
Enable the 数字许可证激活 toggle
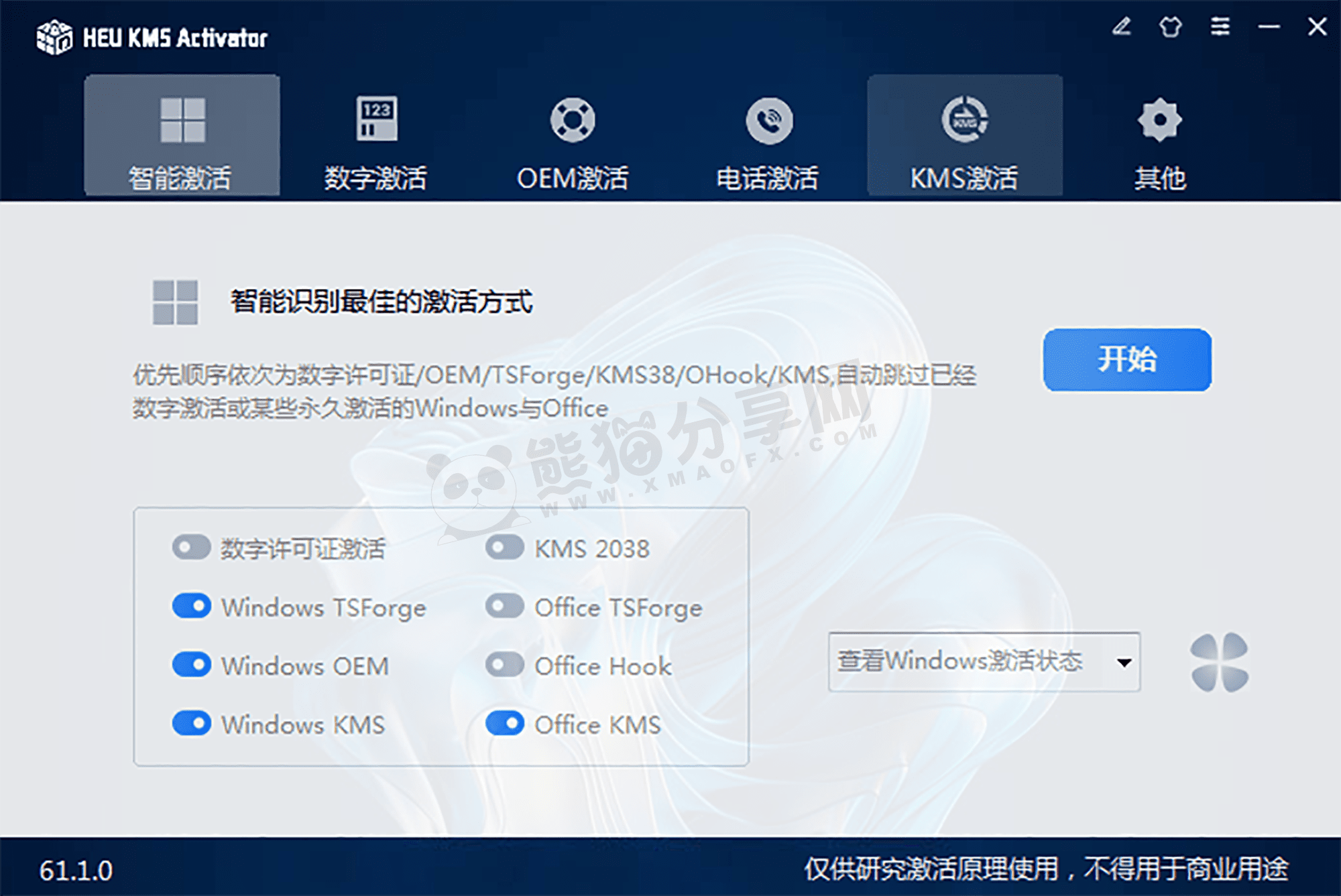click(x=190, y=548)
